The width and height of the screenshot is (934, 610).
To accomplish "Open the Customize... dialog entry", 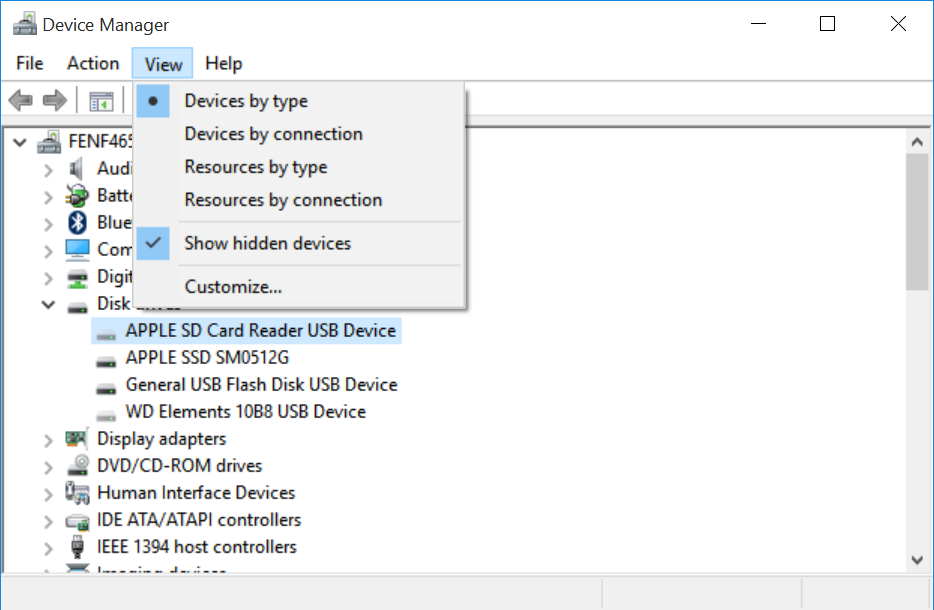I will pyautogui.click(x=233, y=287).
